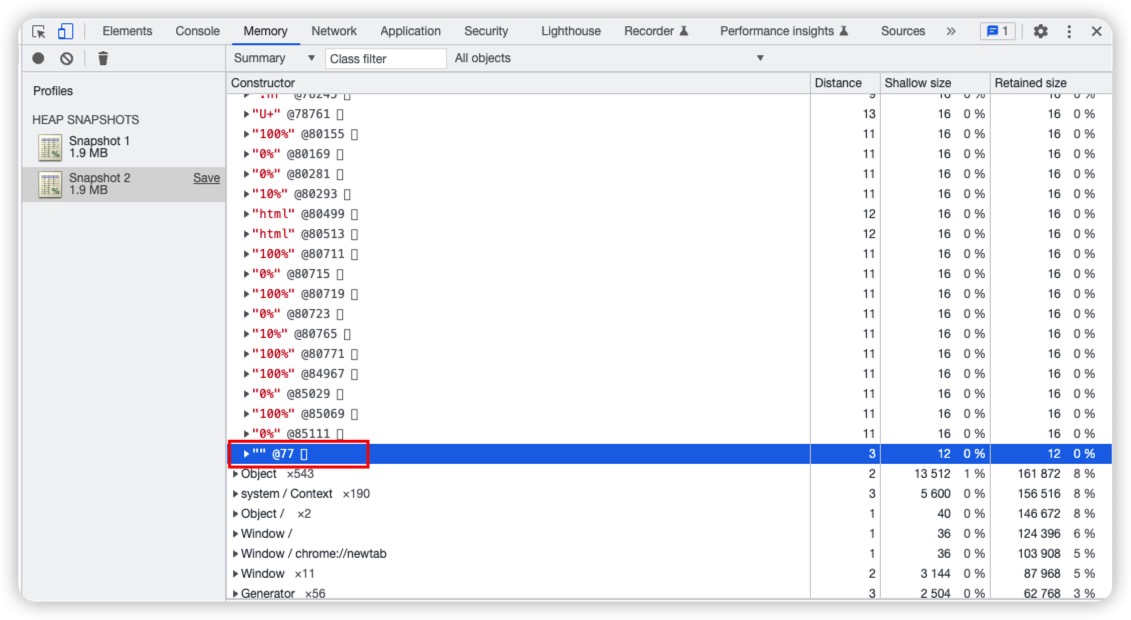Image resolution: width=1131 pixels, height=620 pixels.
Task: Click the clear all profiles icon
Action: (x=66, y=59)
